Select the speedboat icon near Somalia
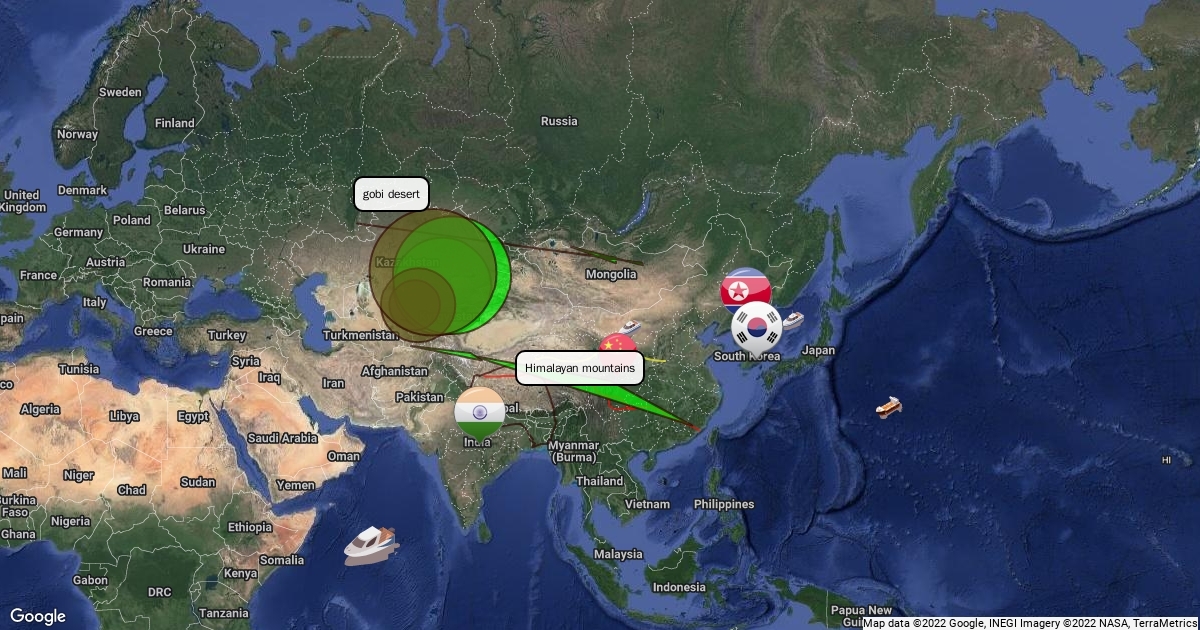 coord(371,545)
